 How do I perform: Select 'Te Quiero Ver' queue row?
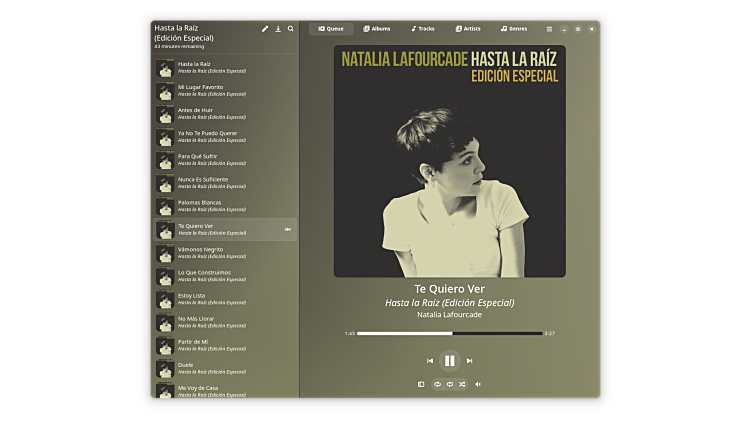click(x=225, y=229)
